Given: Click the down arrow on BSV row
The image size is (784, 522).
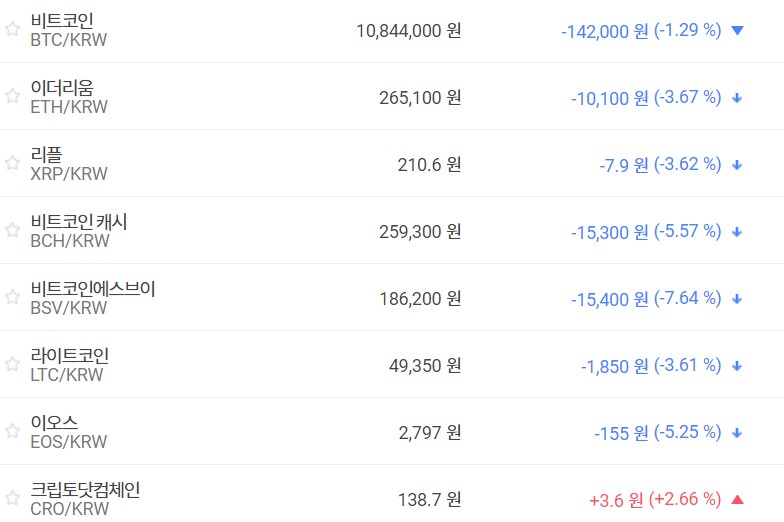Looking at the screenshot, I should [x=737, y=299].
